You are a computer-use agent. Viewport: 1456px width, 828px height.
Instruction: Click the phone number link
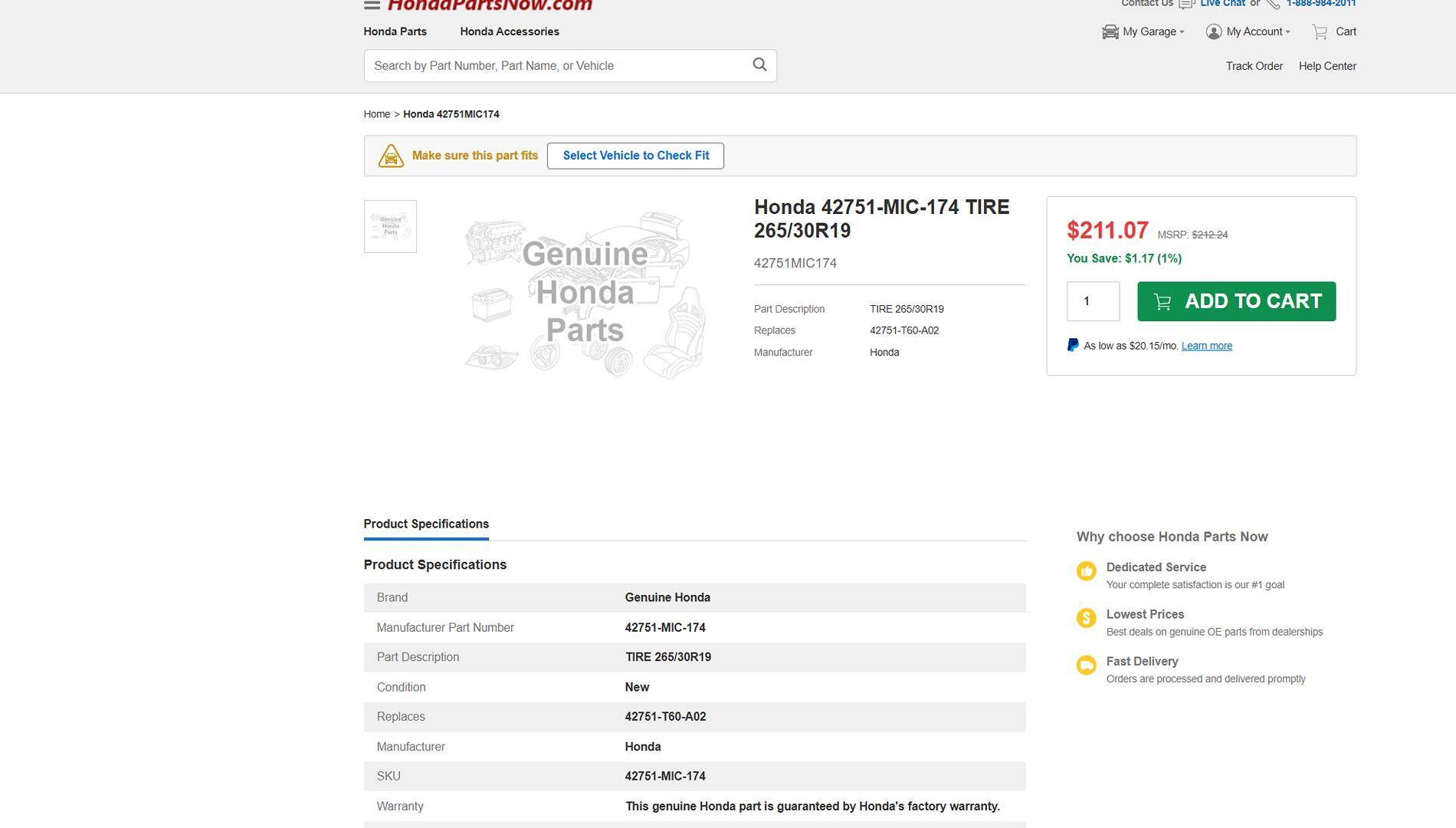[1321, 4]
